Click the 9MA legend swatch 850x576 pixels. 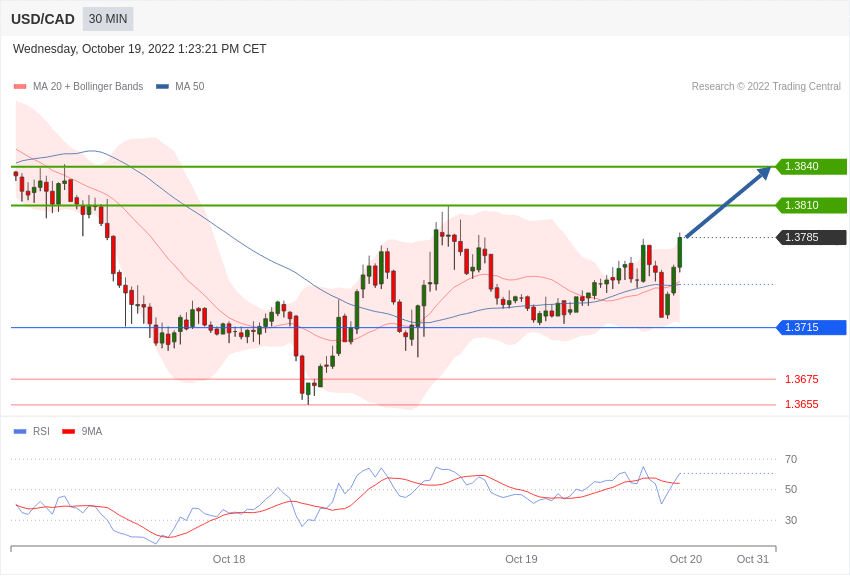click(68, 432)
